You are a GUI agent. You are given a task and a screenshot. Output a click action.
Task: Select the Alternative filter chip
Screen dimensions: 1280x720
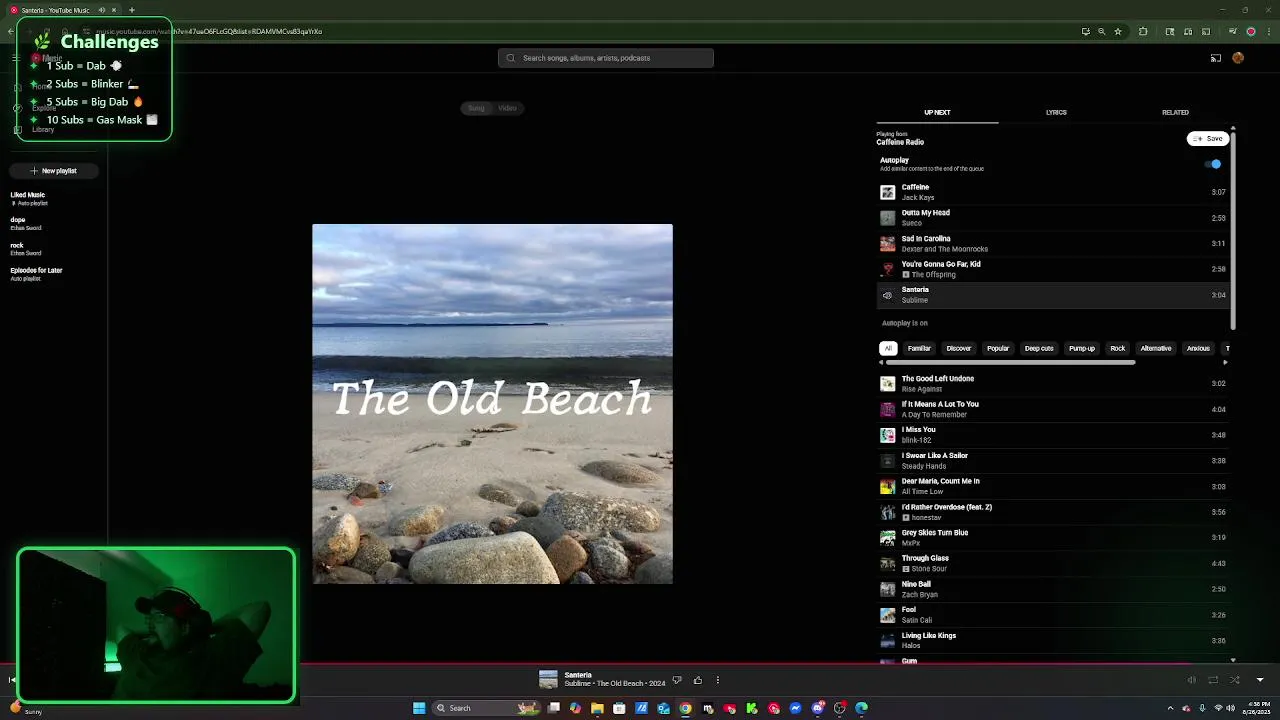(1156, 348)
